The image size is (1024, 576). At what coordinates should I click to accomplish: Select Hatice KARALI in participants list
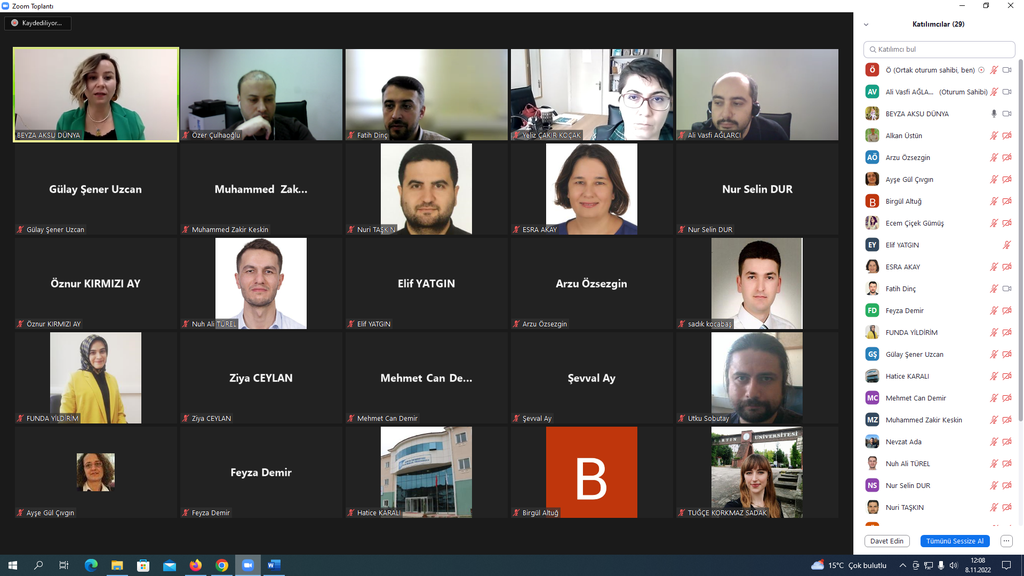tap(907, 376)
